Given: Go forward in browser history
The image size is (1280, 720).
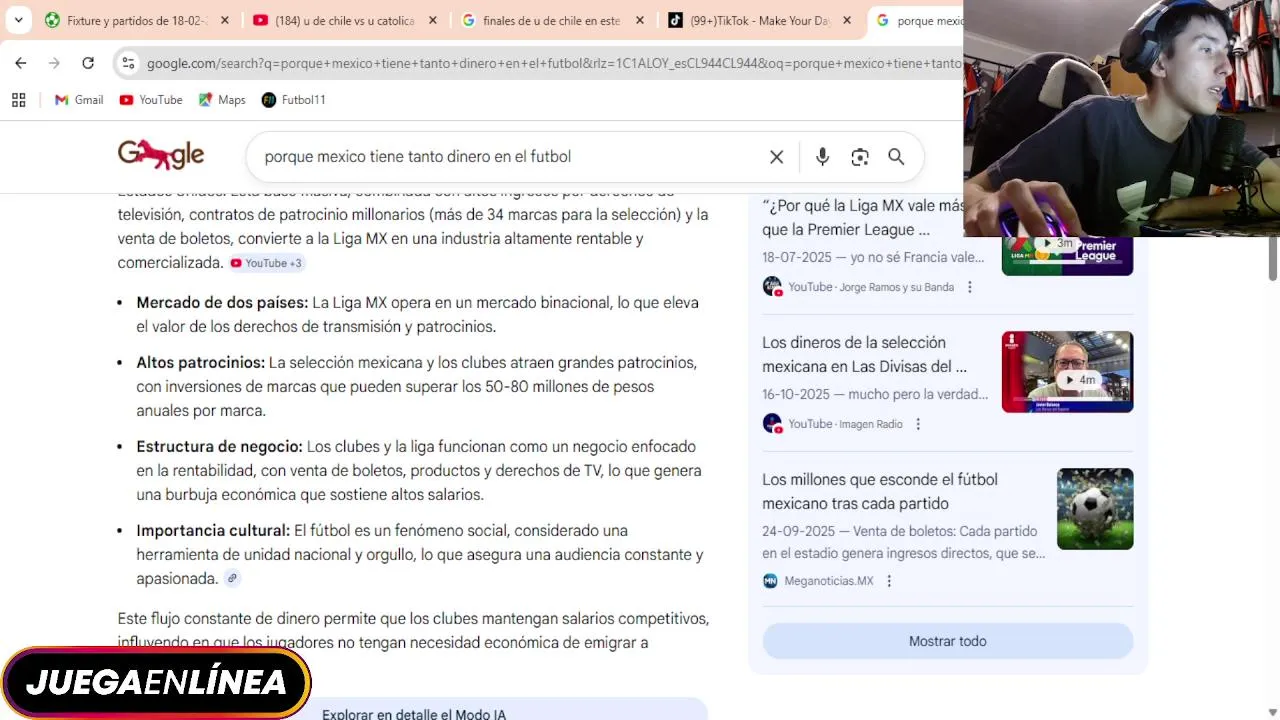Looking at the screenshot, I should coord(54,63).
